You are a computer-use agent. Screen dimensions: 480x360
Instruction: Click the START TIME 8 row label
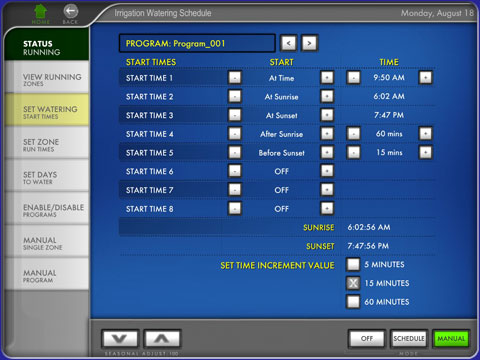(149, 209)
